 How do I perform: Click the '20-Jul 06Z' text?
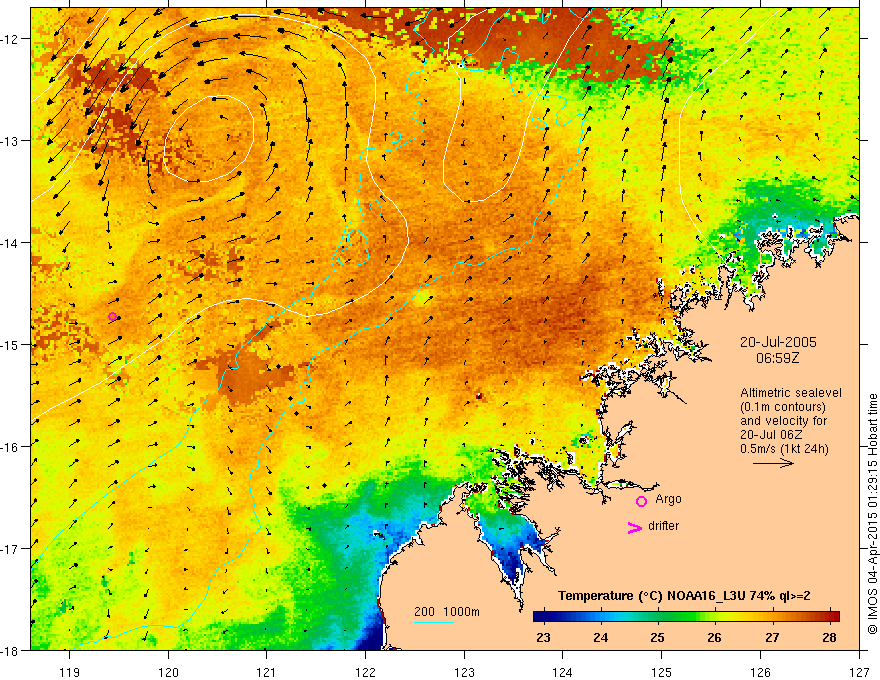pyautogui.click(x=771, y=435)
